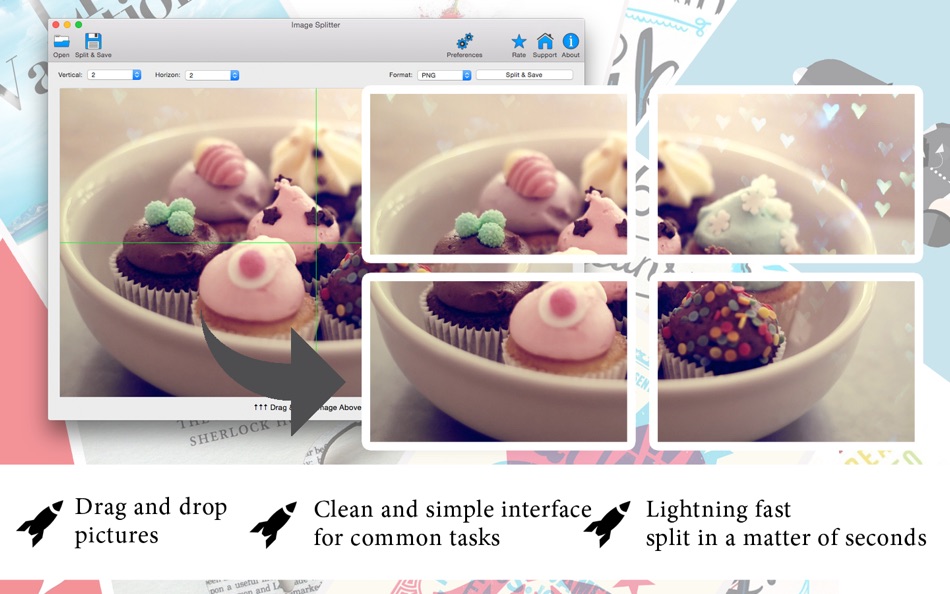Click the 'Horizon:' label
Image resolution: width=950 pixels, height=594 pixels.
pyautogui.click(x=168, y=75)
